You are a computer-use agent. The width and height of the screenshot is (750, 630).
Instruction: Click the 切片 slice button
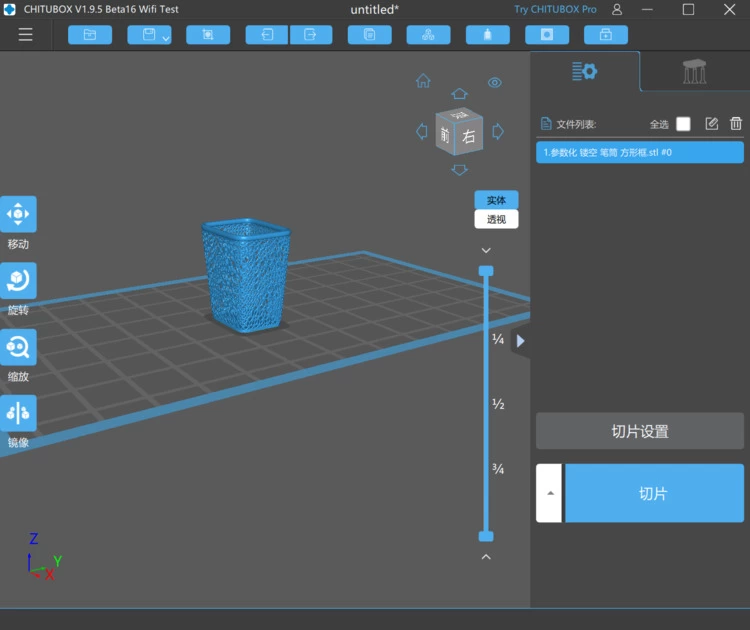(x=654, y=493)
